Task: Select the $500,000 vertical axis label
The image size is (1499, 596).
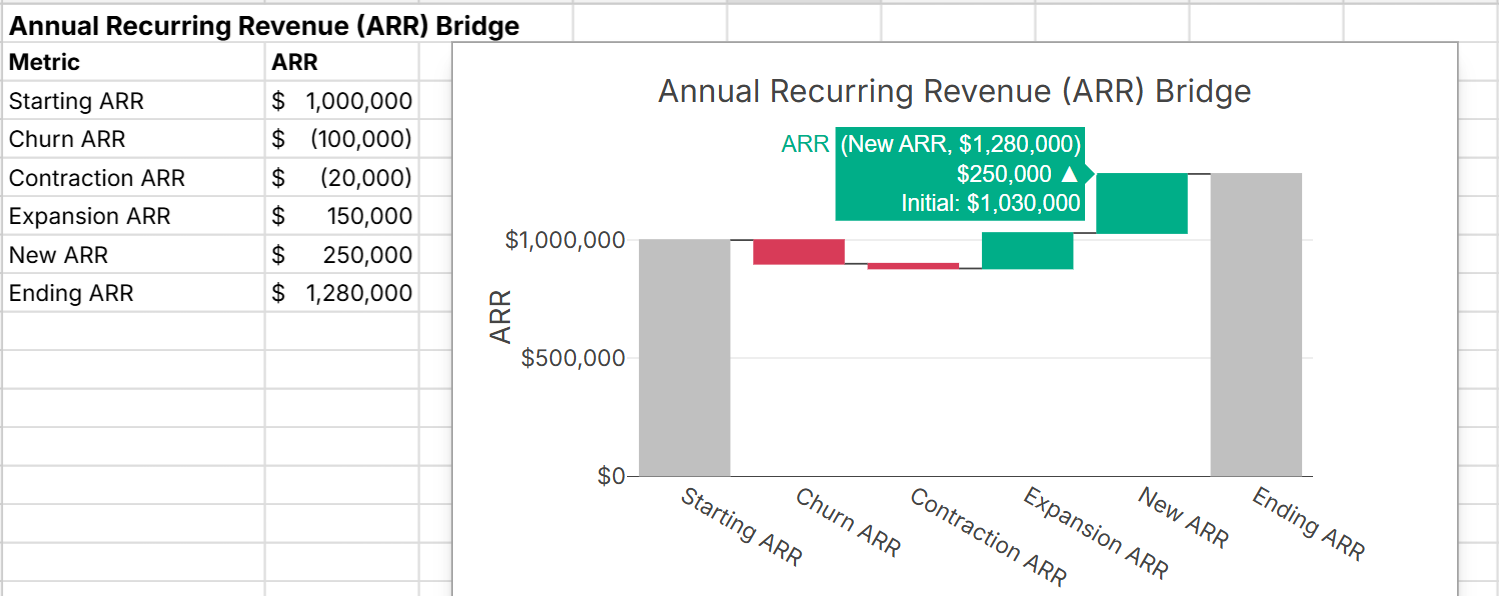Action: pos(573,358)
